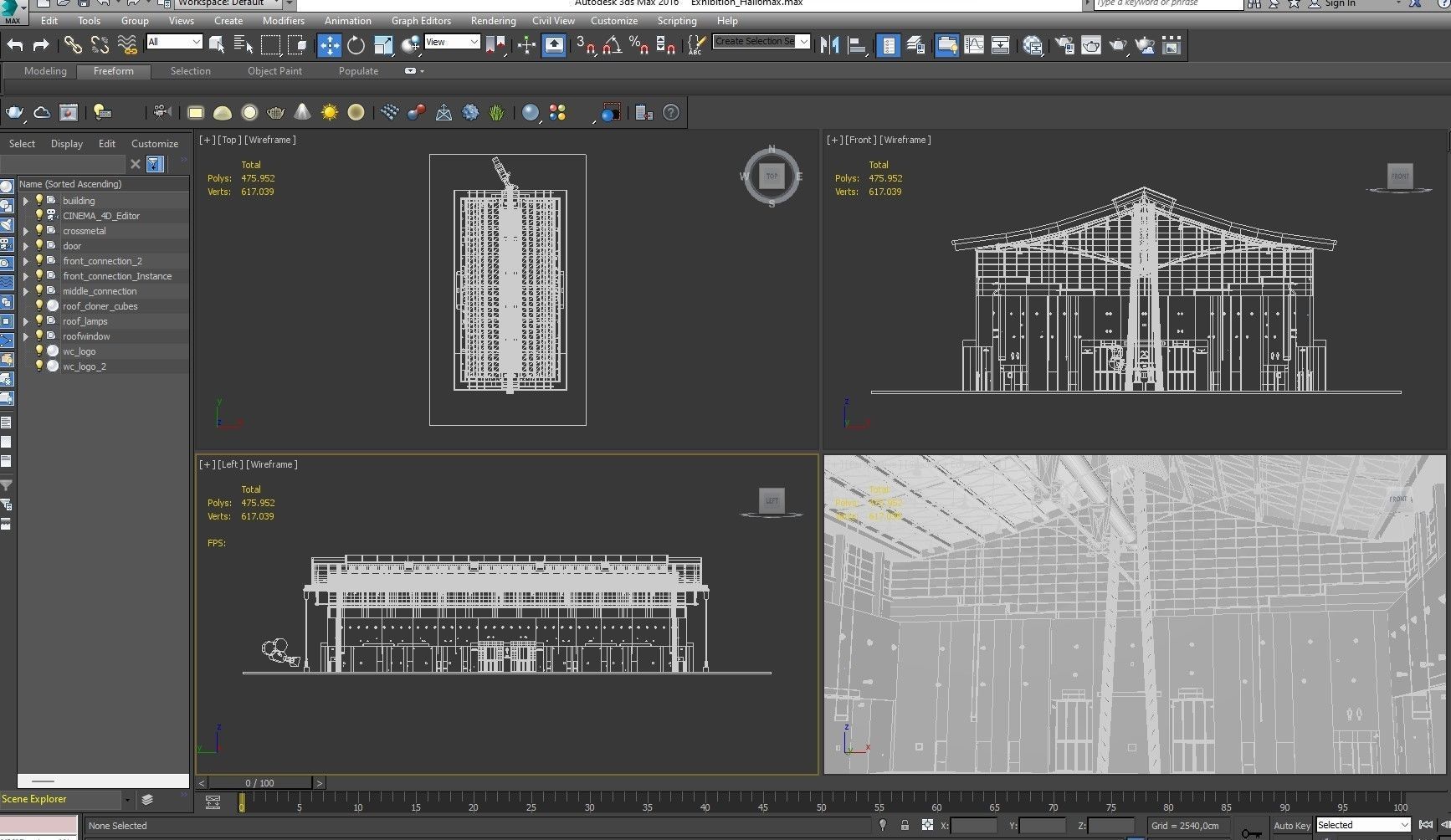Select the Select and Link tool
1451x840 pixels.
73,44
